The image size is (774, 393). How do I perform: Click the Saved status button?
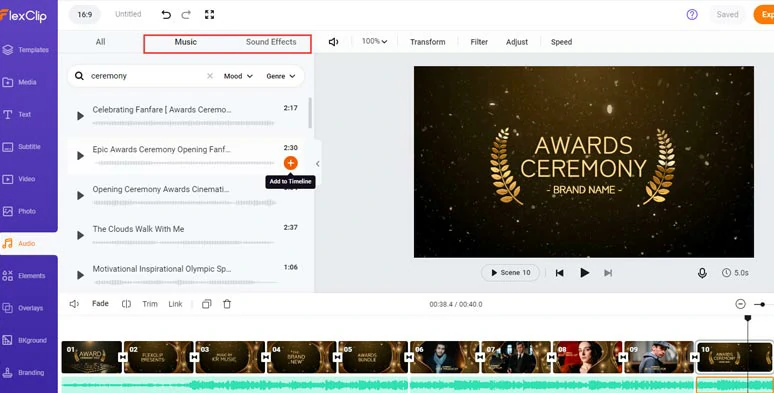tap(727, 14)
